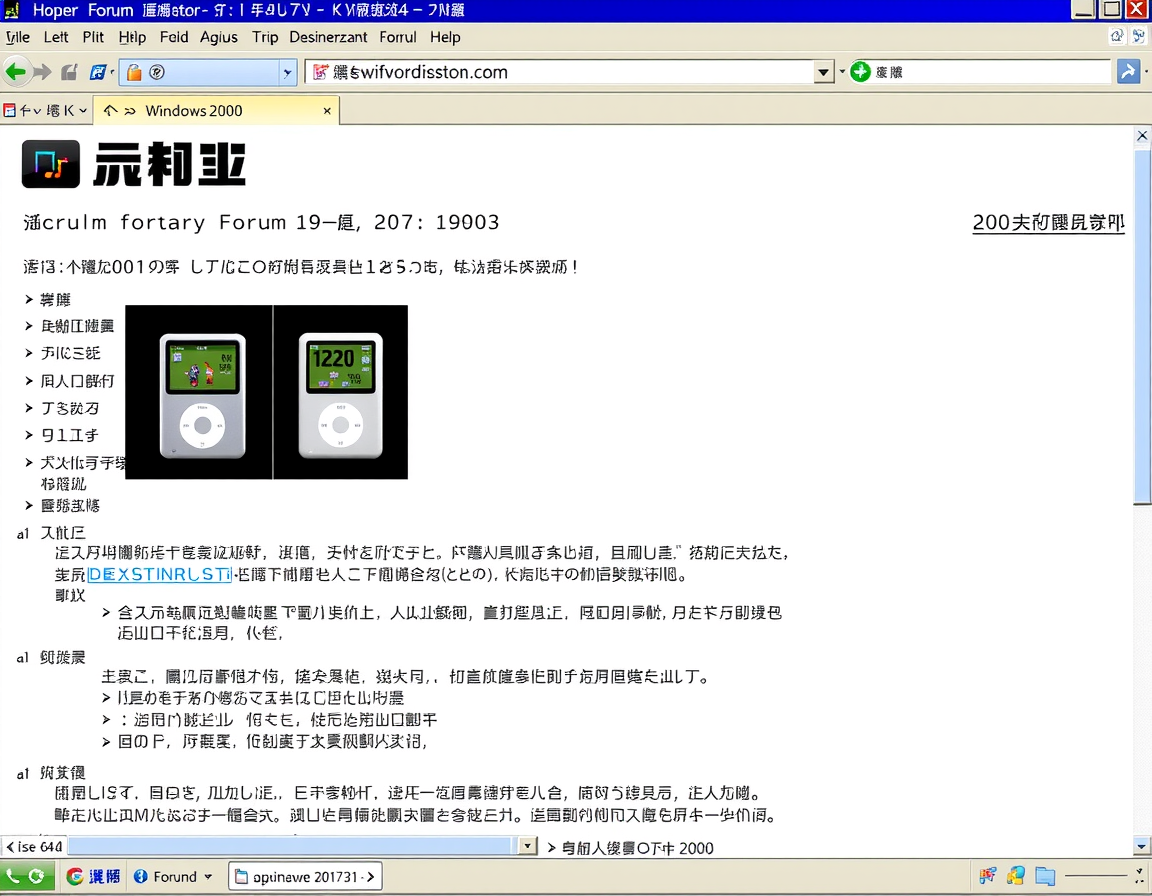1152x896 pixels.
Task: Open the dropdown of the padlock field
Action: coord(287,72)
